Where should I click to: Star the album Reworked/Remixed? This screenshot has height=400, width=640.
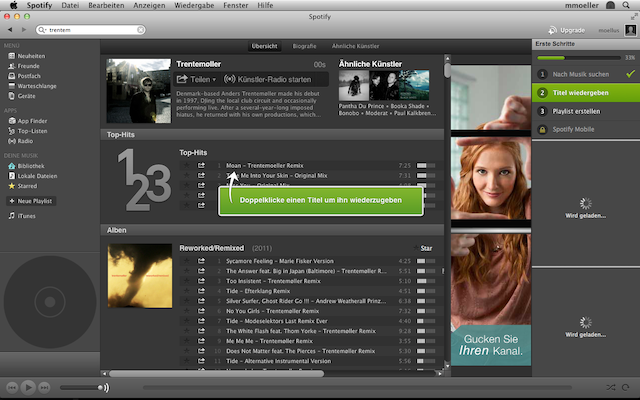click(422, 248)
